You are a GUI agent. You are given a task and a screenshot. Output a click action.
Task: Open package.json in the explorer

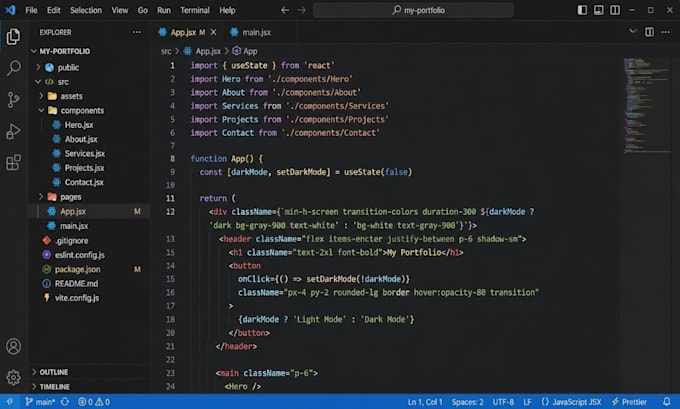point(77,269)
